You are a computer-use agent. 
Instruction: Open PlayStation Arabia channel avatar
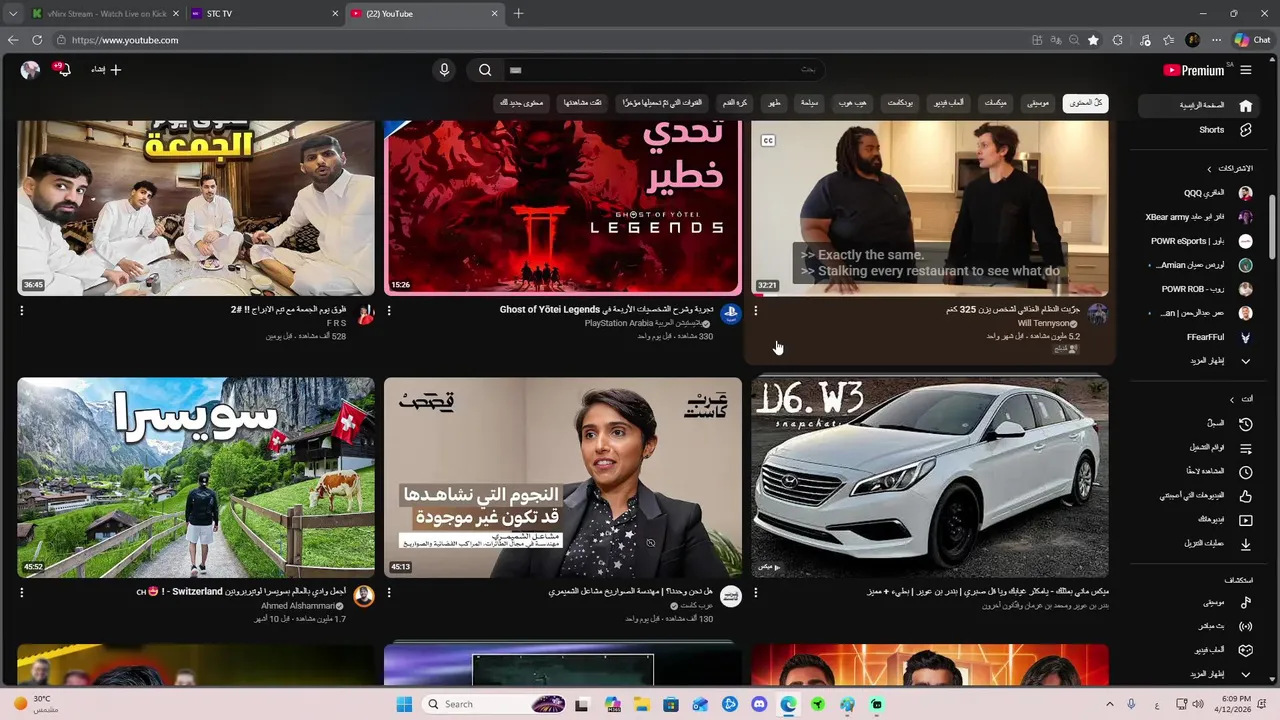click(x=730, y=315)
